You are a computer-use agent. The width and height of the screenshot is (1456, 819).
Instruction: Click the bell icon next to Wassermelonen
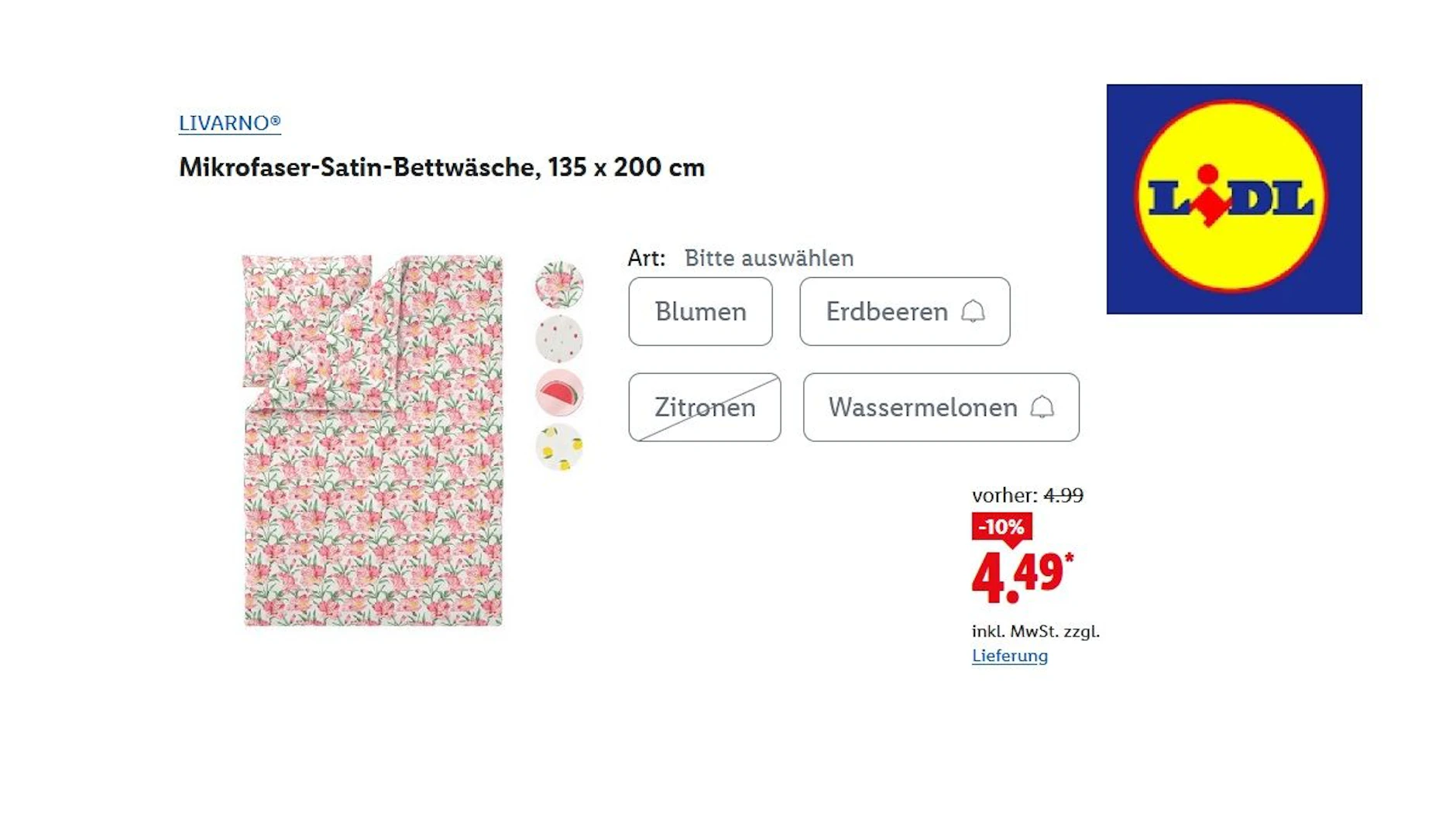tap(1042, 408)
